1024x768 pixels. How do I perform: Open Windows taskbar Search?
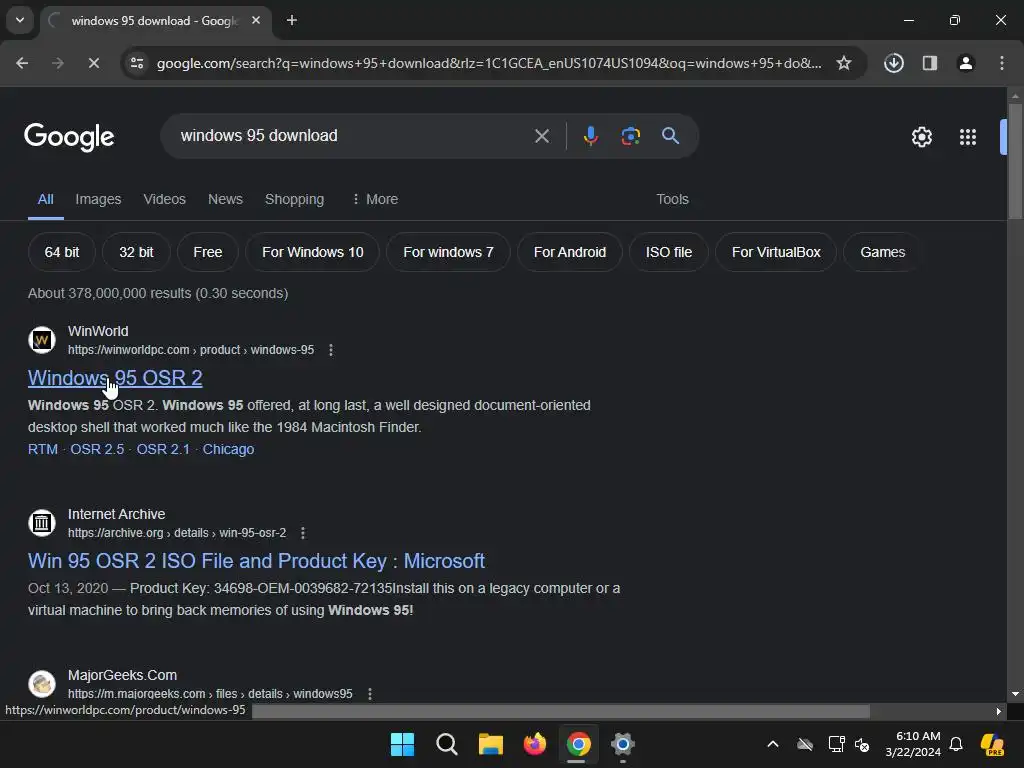[x=447, y=744]
